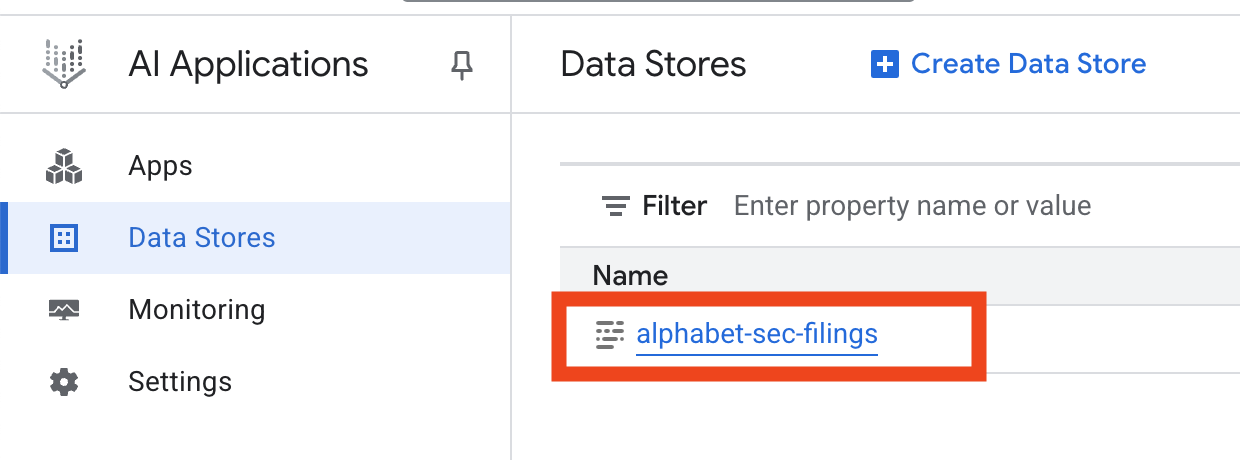The image size is (1240, 460).
Task: Click the Data Stores page heading
Action: coord(653,65)
